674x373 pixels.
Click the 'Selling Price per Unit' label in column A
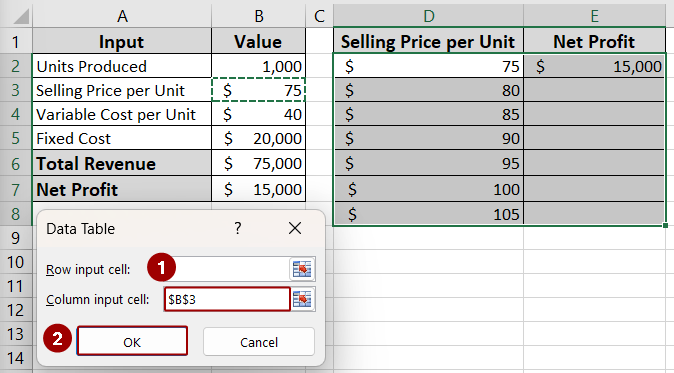tap(122, 90)
